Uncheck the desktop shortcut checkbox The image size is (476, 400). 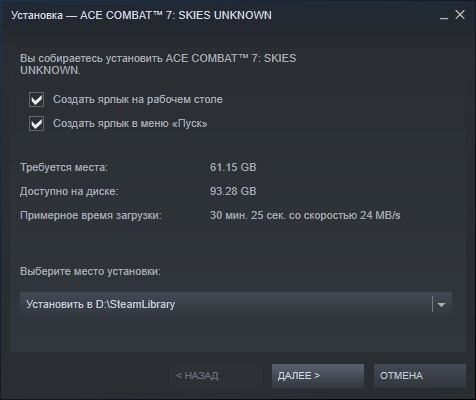coord(36,99)
